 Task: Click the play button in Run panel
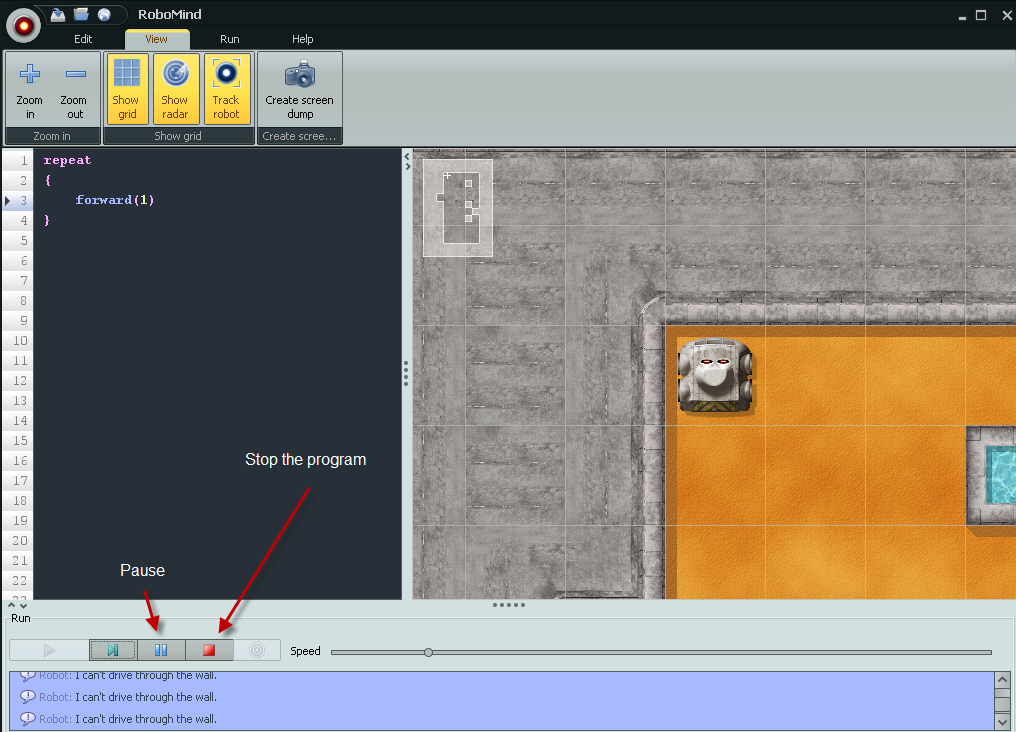click(x=49, y=650)
